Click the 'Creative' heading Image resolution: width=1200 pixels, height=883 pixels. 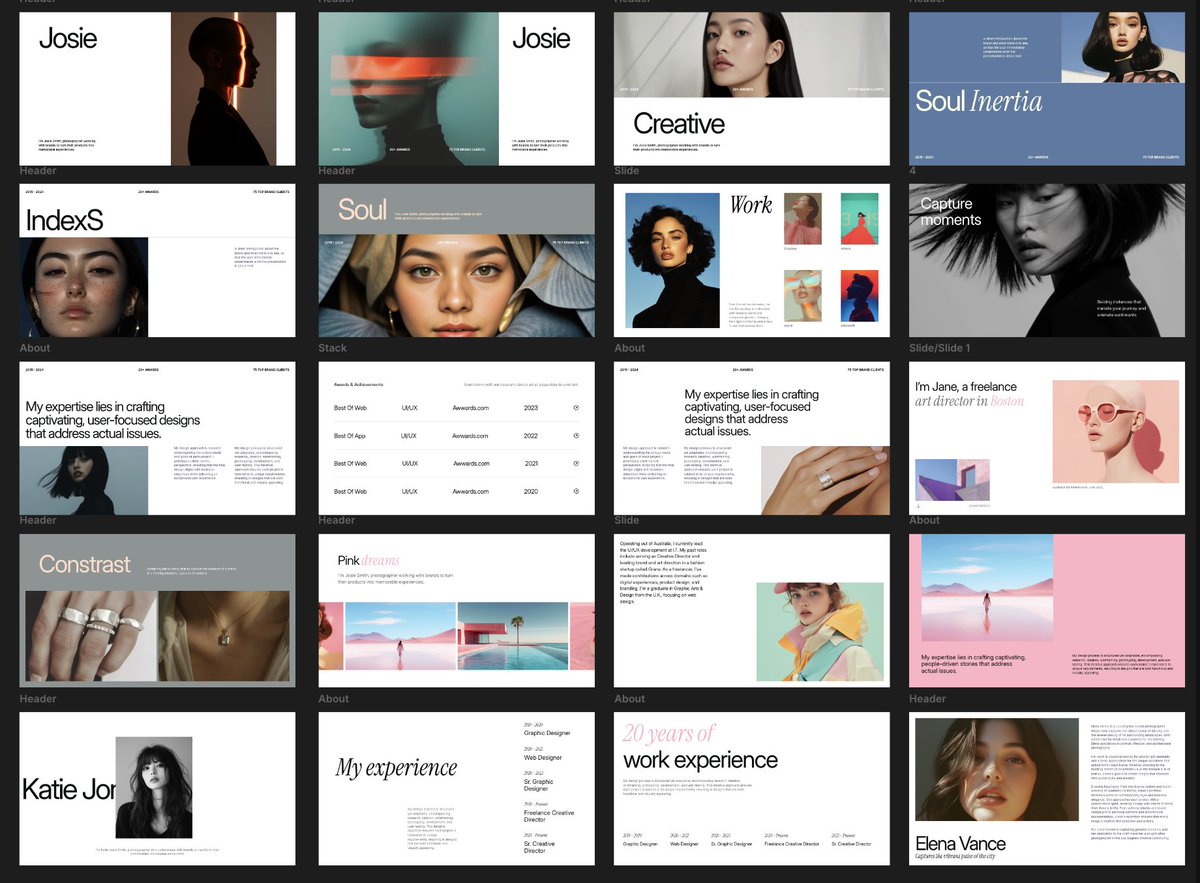[x=679, y=124]
